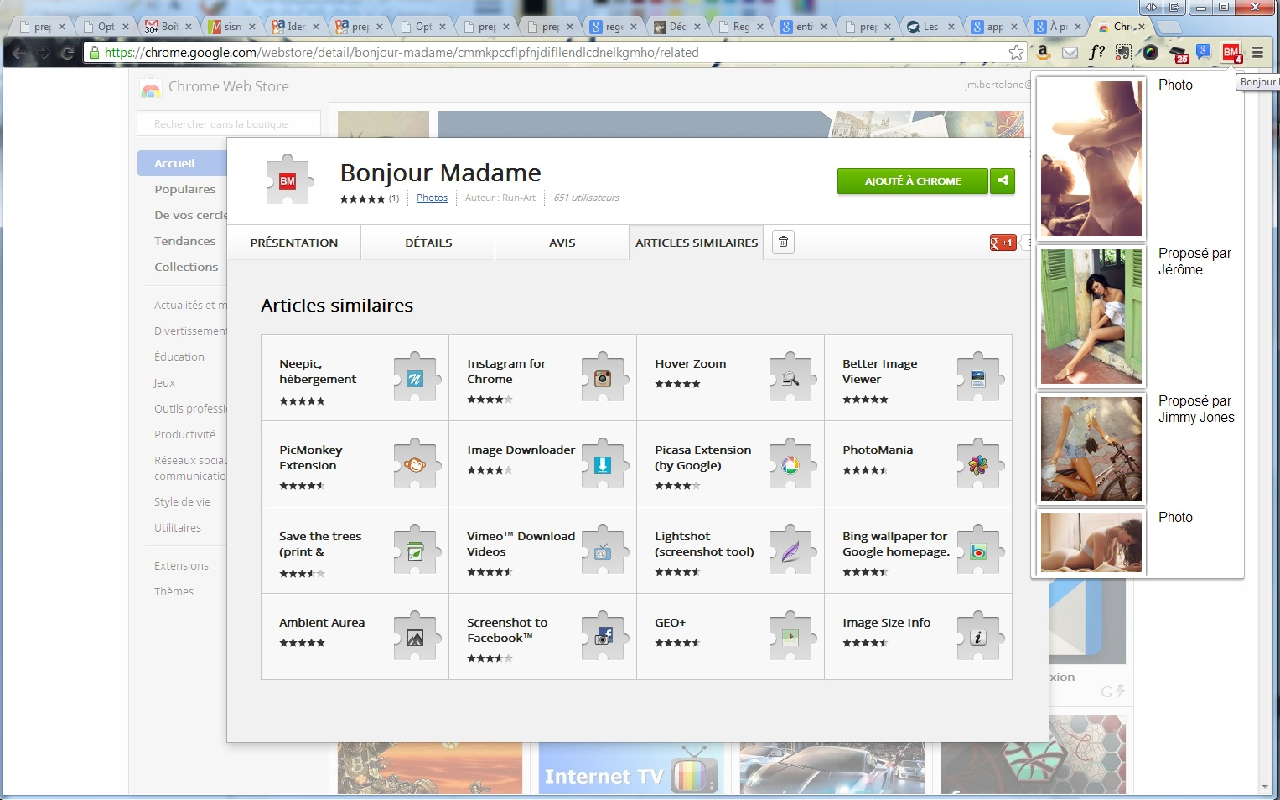Go back with the browser back arrow
The height and width of the screenshot is (800, 1280).
click(x=18, y=53)
